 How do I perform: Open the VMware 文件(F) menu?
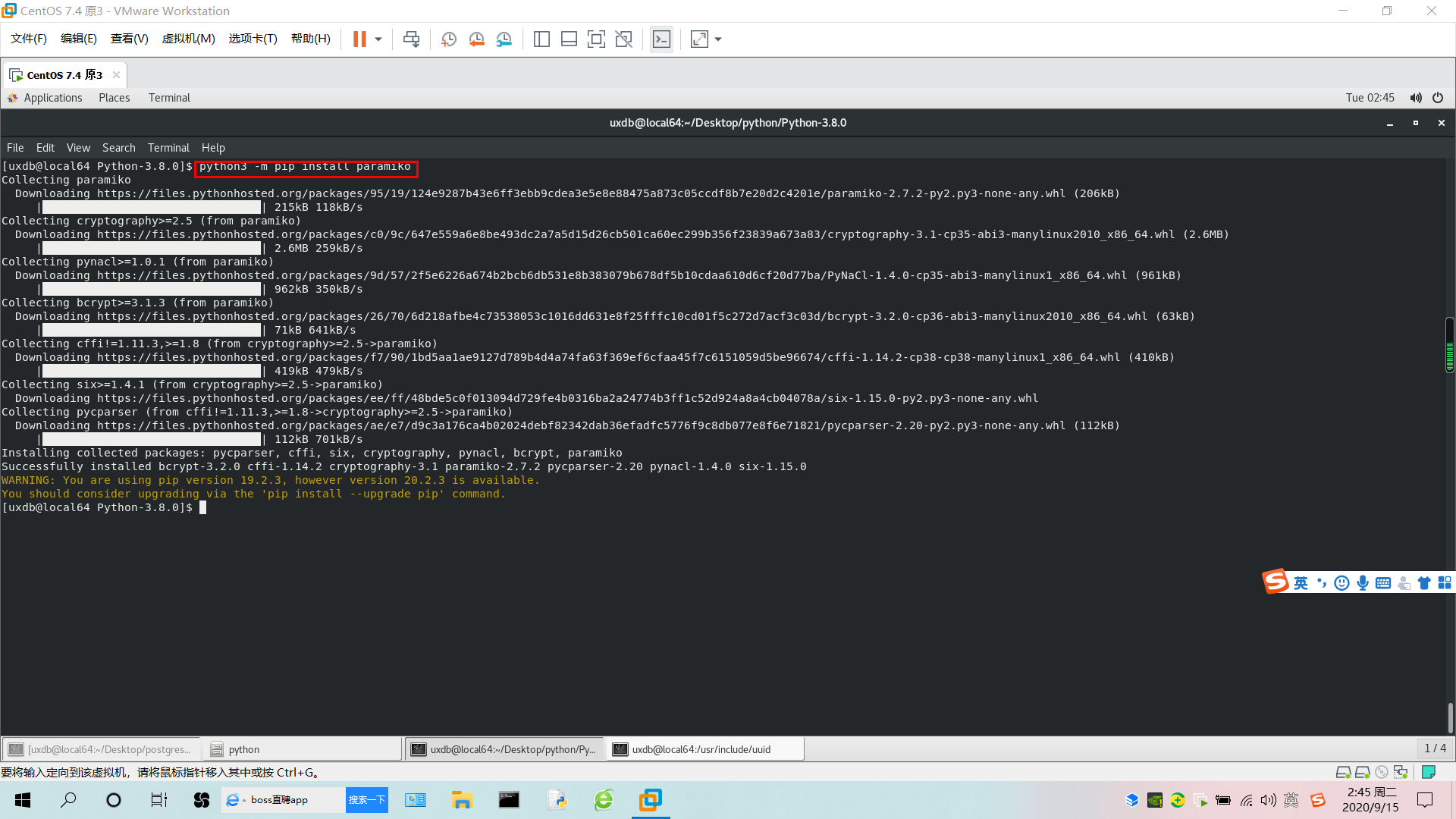point(29,39)
